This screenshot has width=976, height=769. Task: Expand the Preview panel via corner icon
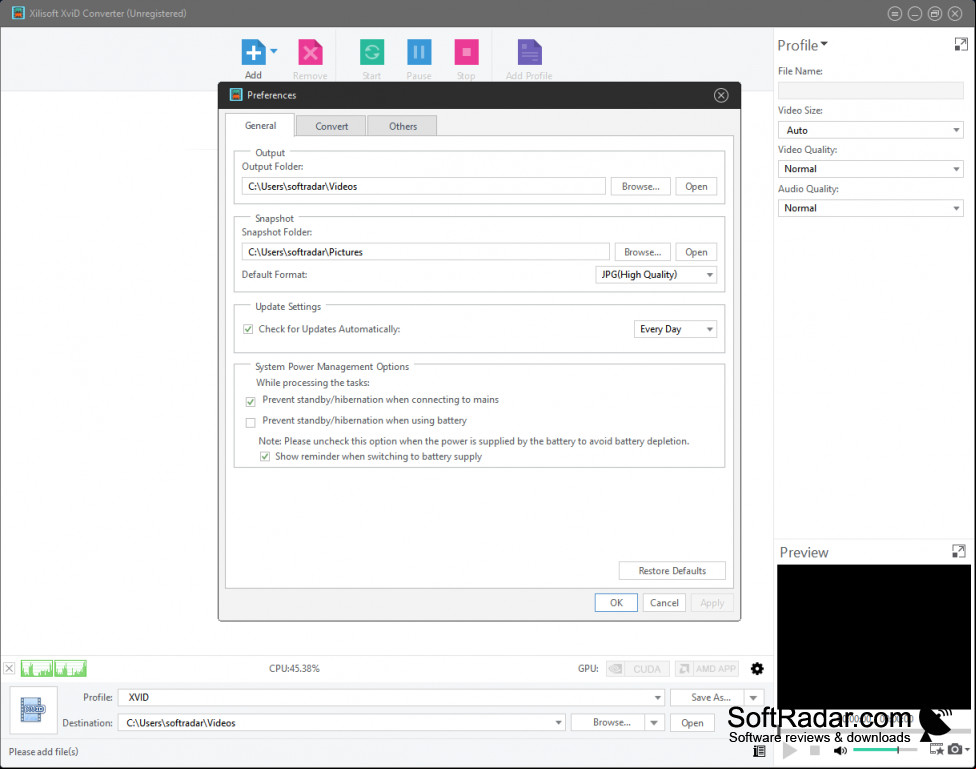point(959,551)
